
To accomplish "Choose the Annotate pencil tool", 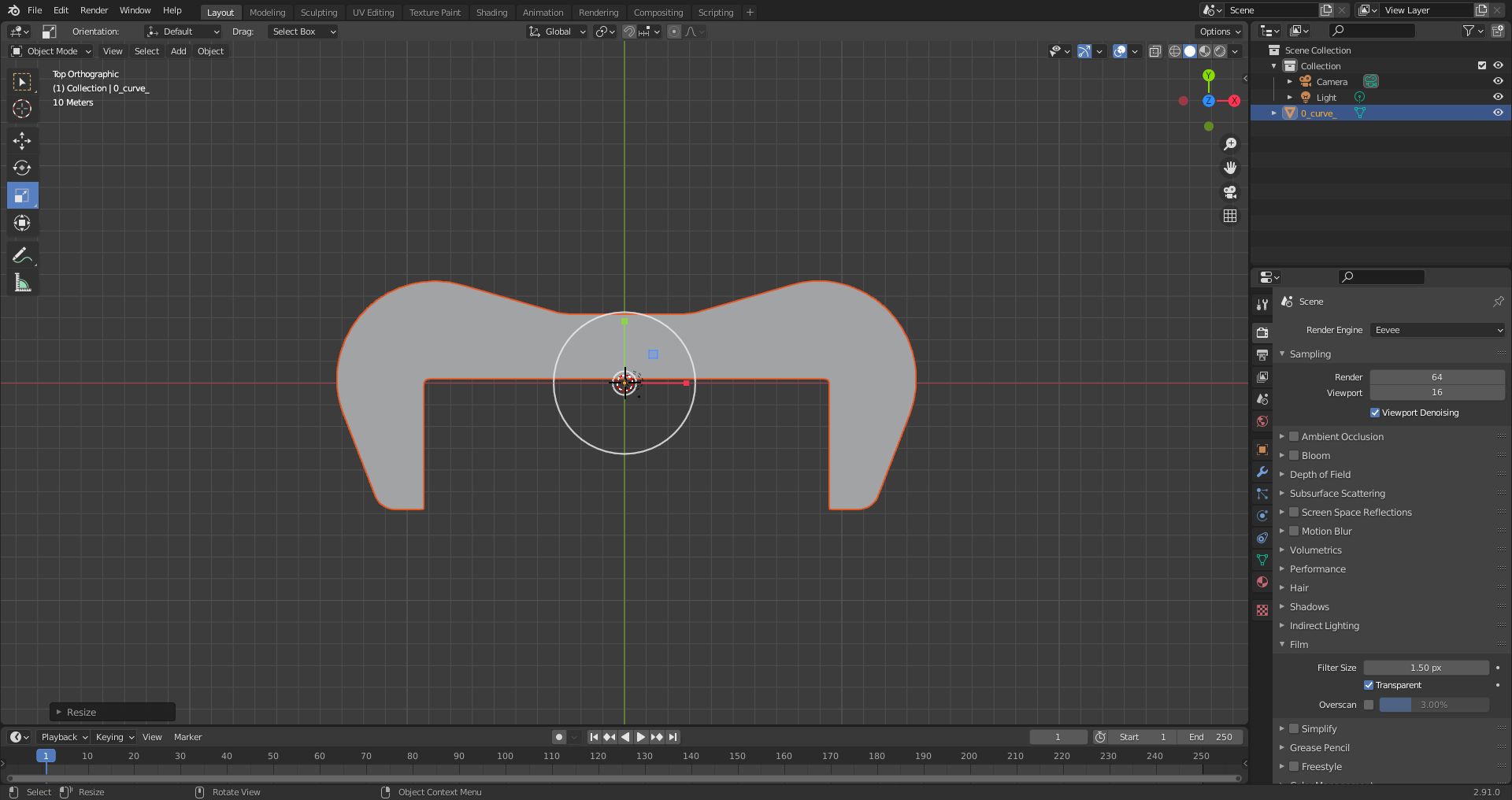I will click(22, 255).
